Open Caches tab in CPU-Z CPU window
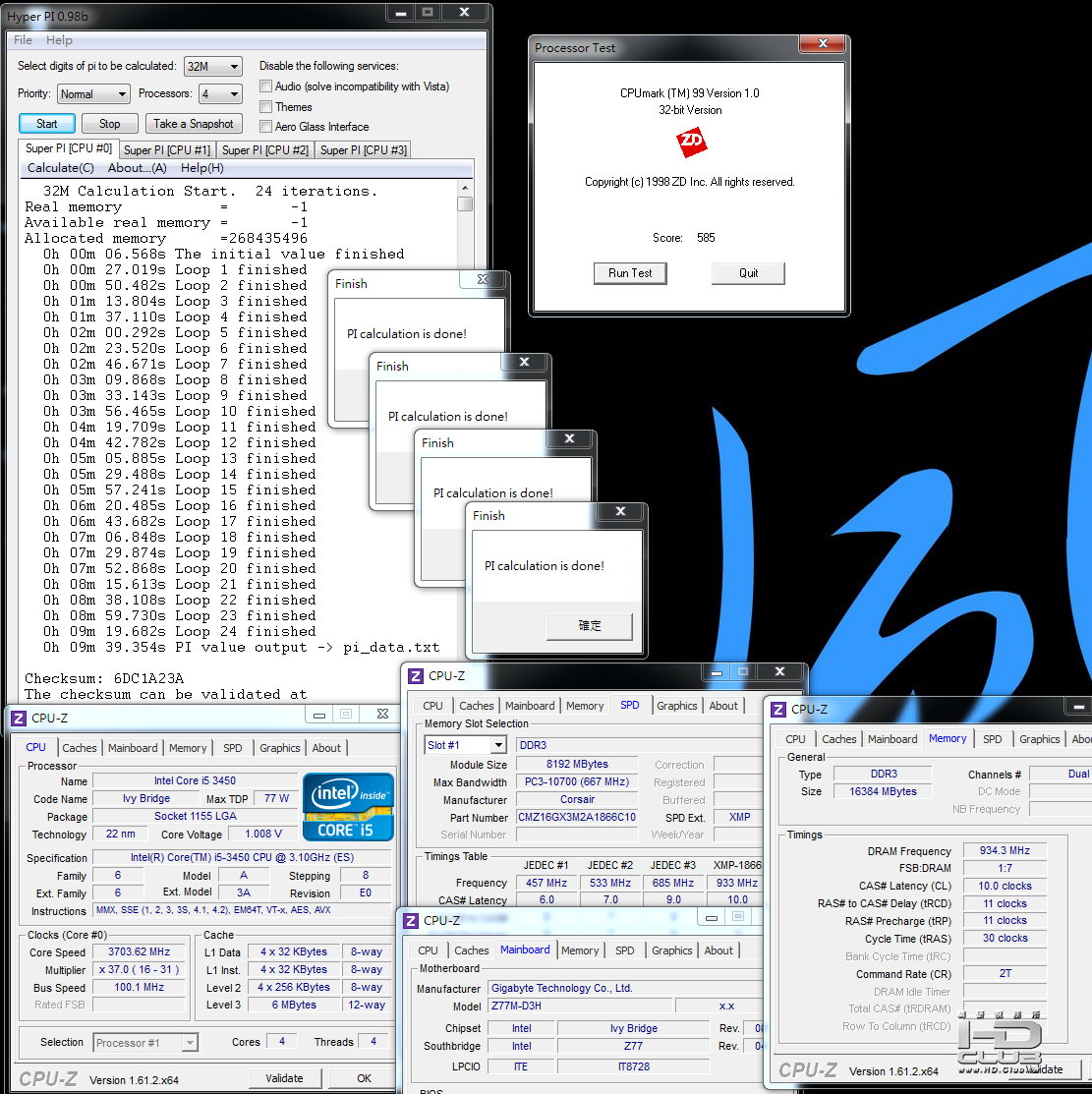 pyautogui.click(x=80, y=748)
